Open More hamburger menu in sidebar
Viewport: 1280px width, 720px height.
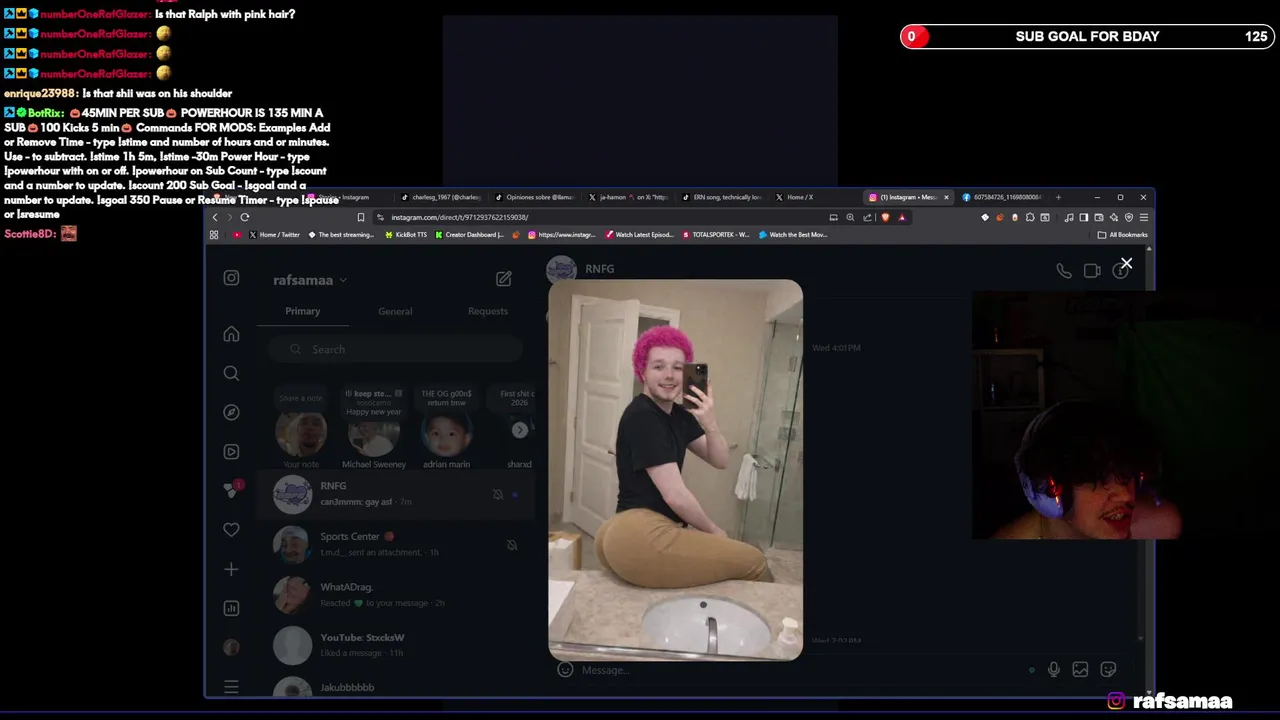coord(231,687)
